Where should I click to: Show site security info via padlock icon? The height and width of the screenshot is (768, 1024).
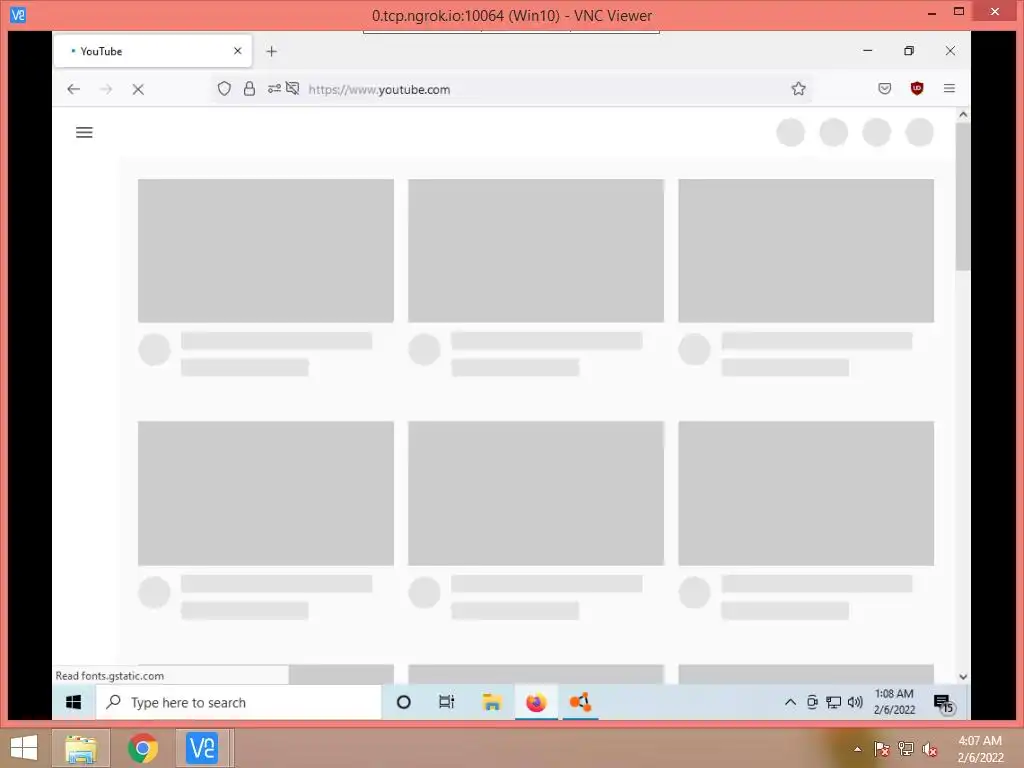(x=249, y=89)
